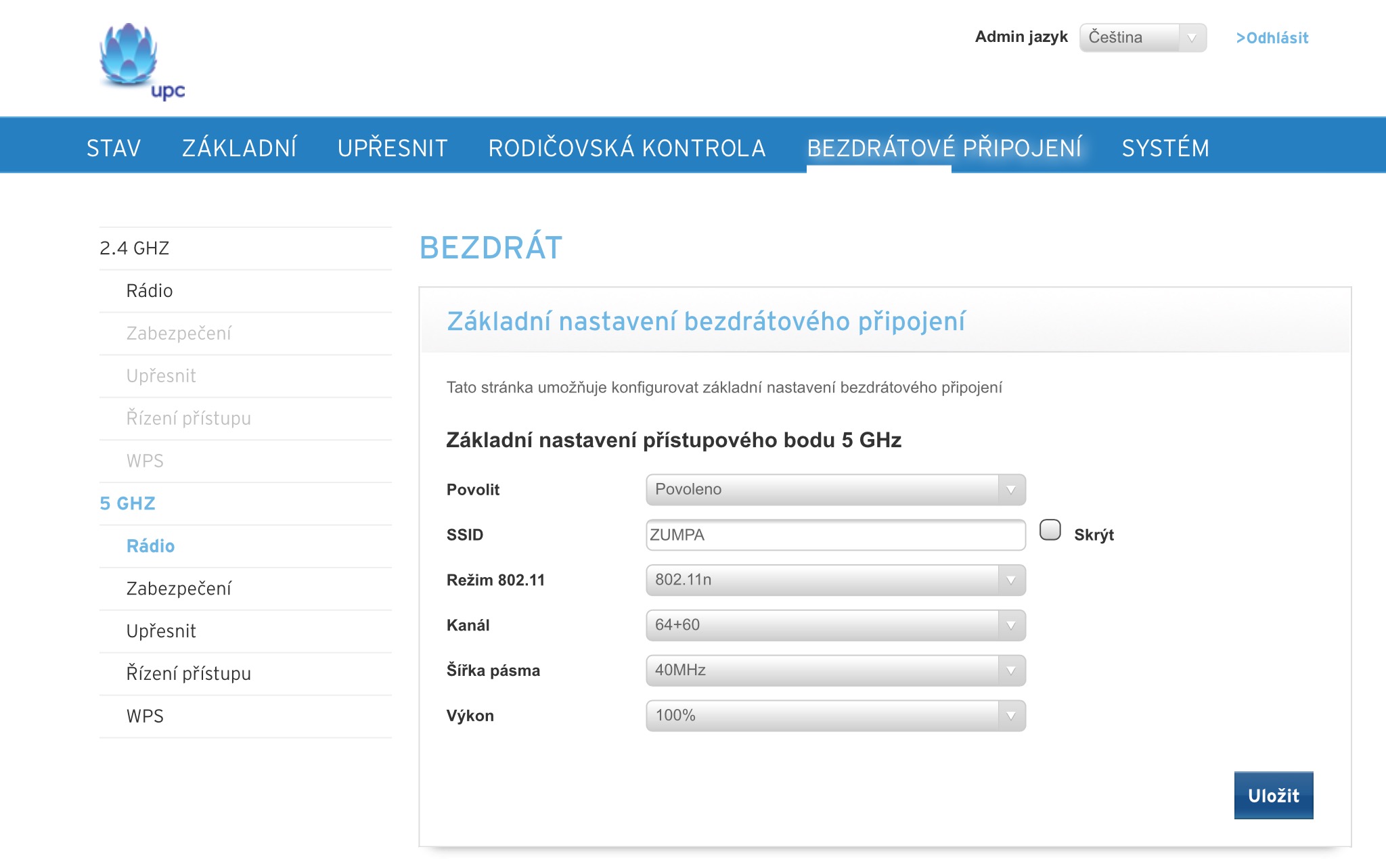Click the BEZDRÁT page heading
The height and width of the screenshot is (868, 1386).
point(491,248)
